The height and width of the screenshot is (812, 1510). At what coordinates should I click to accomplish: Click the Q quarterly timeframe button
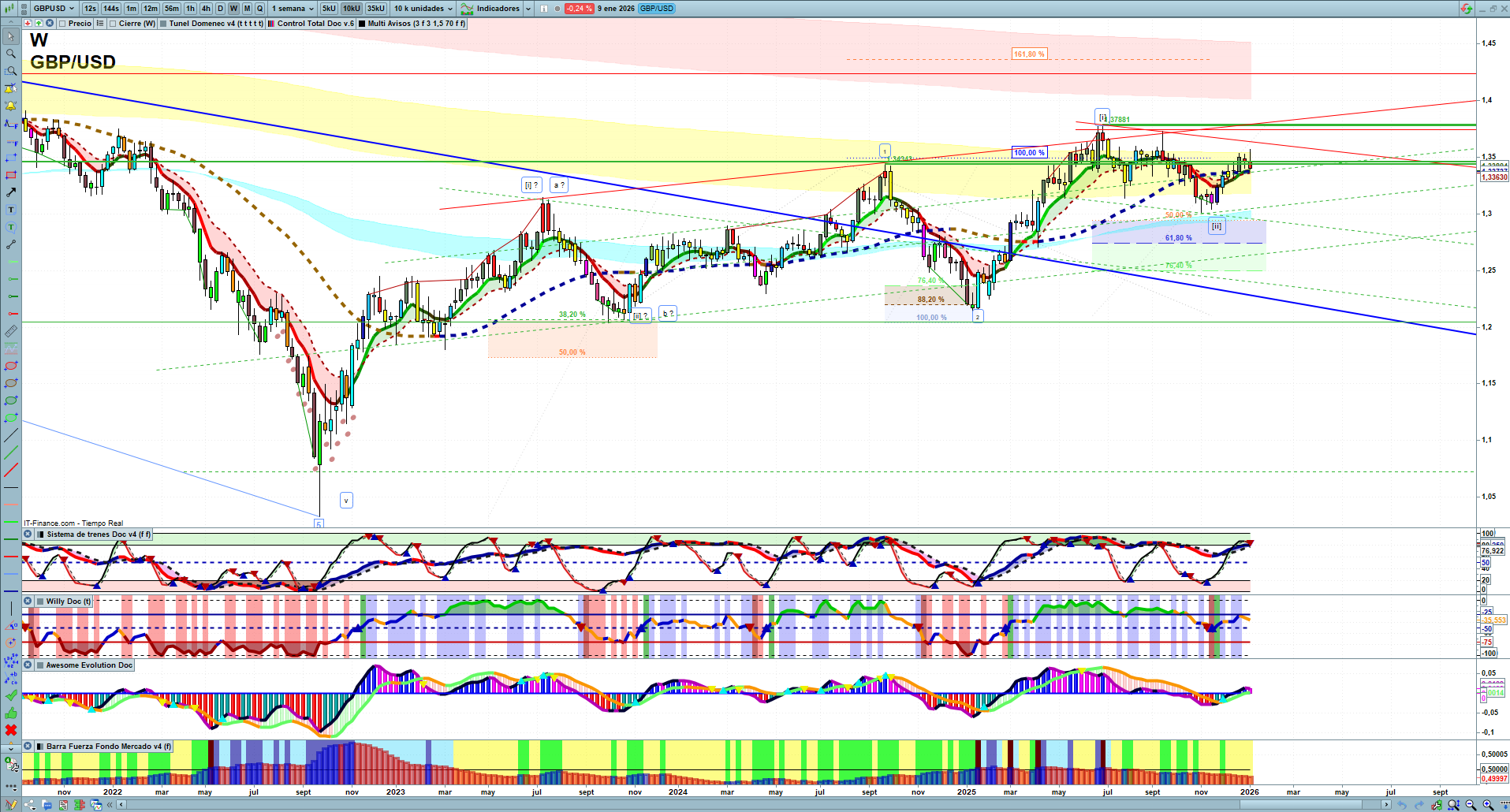point(259,9)
